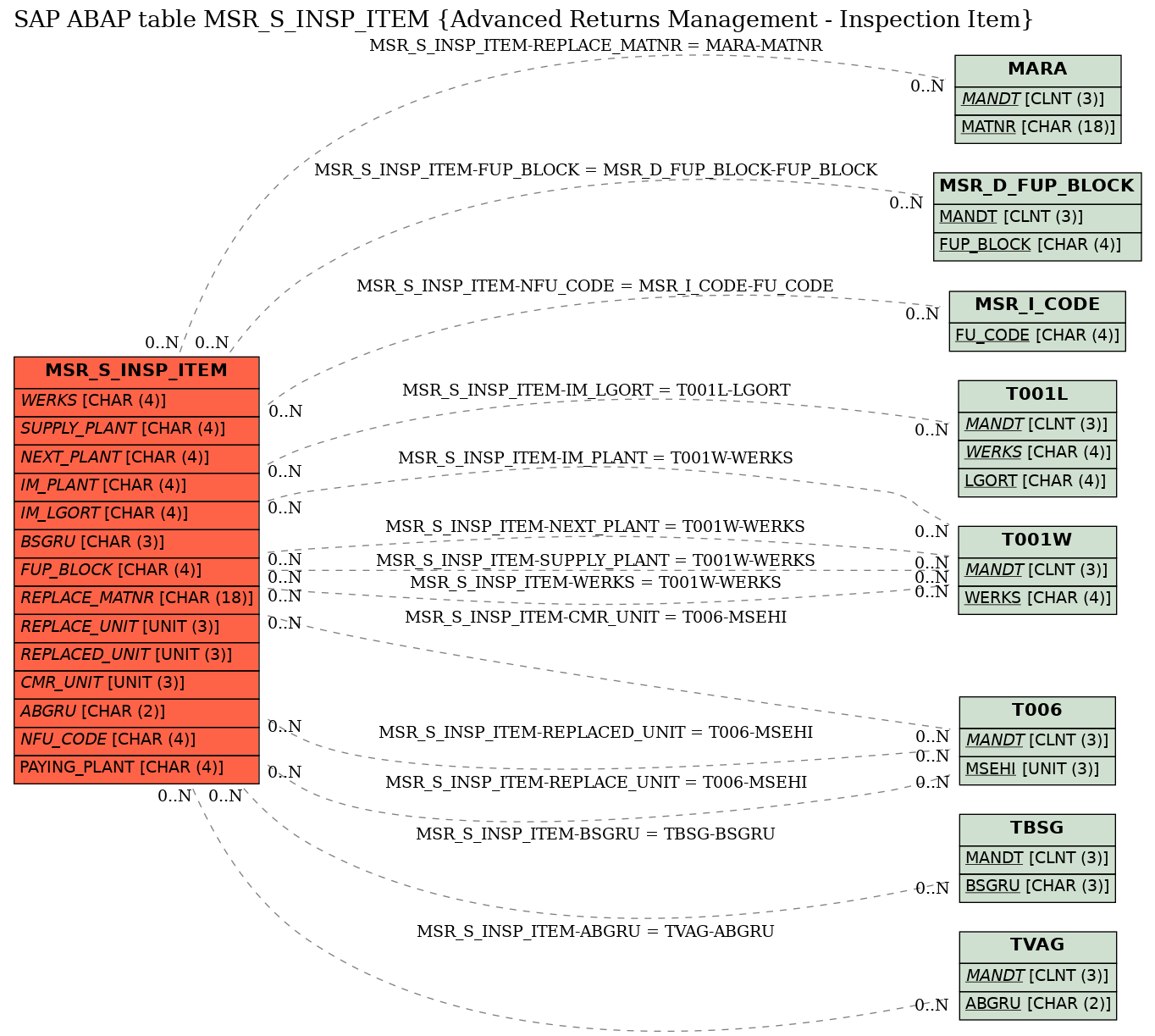Select the IM_PLANT [CHAR (4)] field row
Viewport: 1155px width, 1036px height.
136,486
